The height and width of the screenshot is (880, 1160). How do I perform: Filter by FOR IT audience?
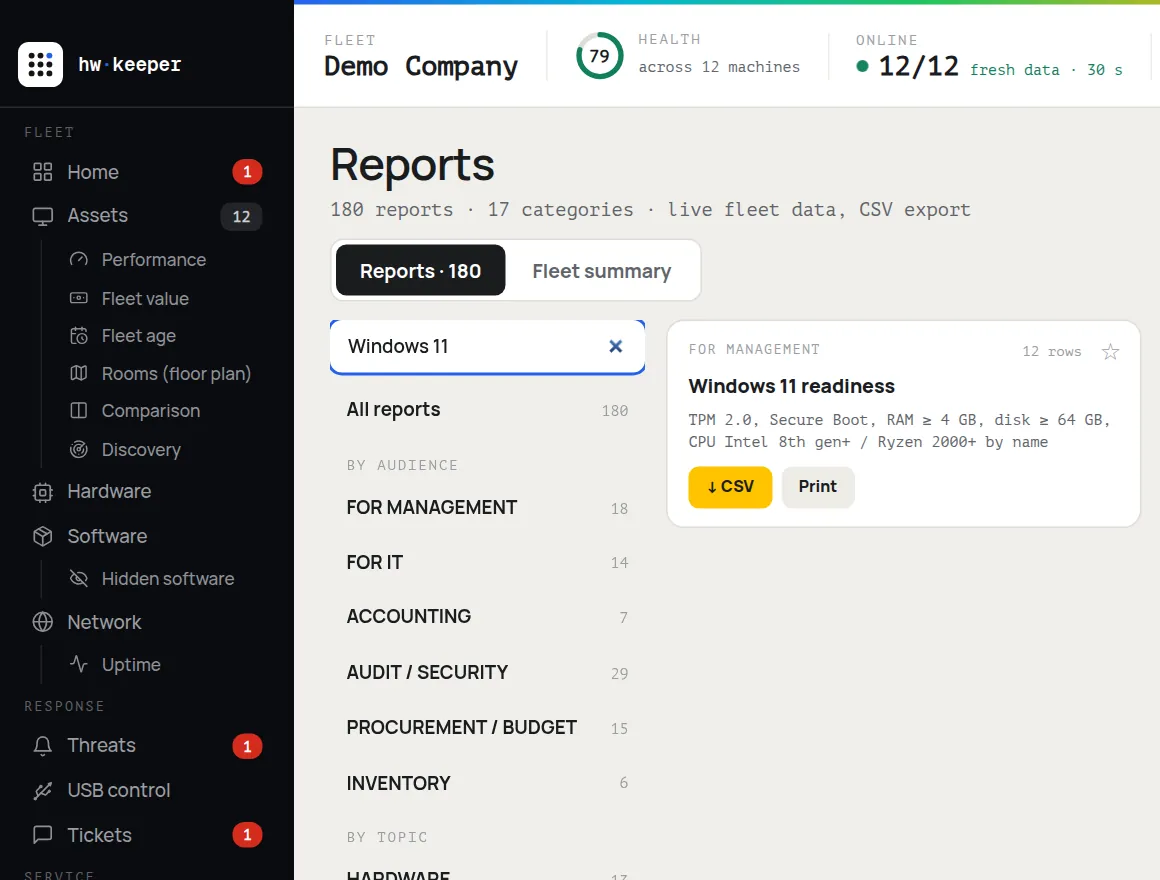(x=487, y=562)
